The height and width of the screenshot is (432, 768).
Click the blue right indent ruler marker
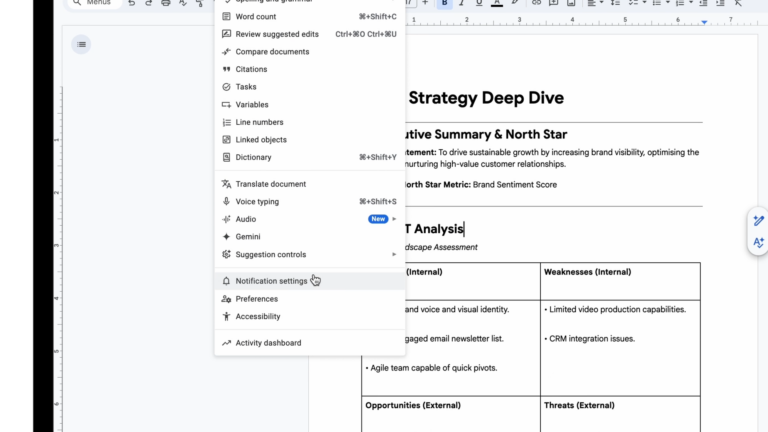click(x=704, y=21)
